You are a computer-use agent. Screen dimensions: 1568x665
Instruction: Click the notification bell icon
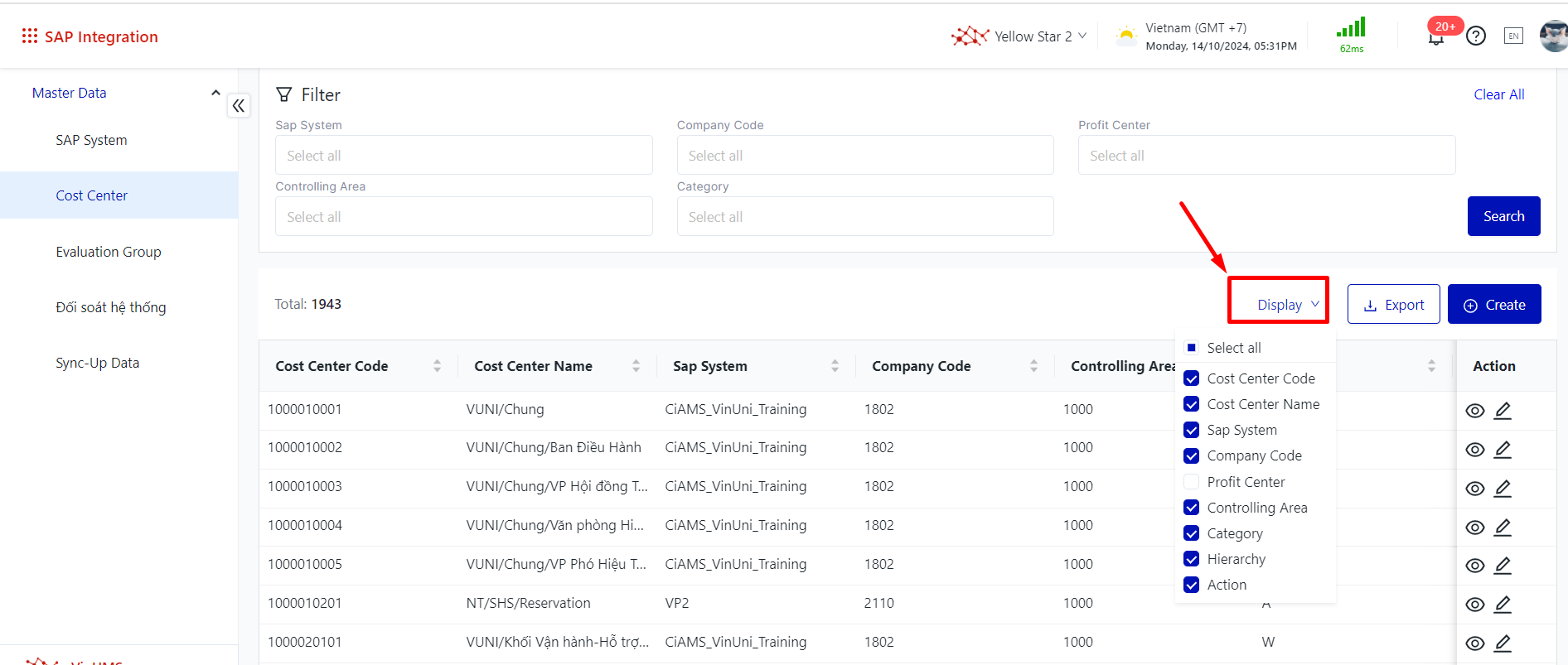1436,38
